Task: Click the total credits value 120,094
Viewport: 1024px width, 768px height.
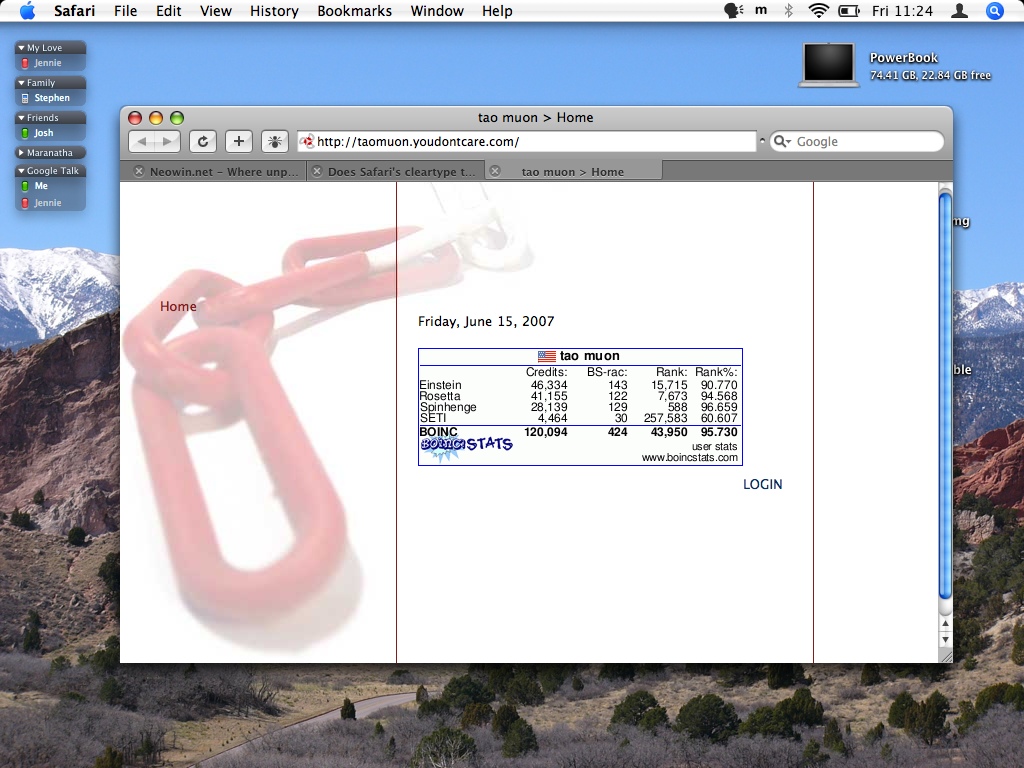Action: coord(545,432)
